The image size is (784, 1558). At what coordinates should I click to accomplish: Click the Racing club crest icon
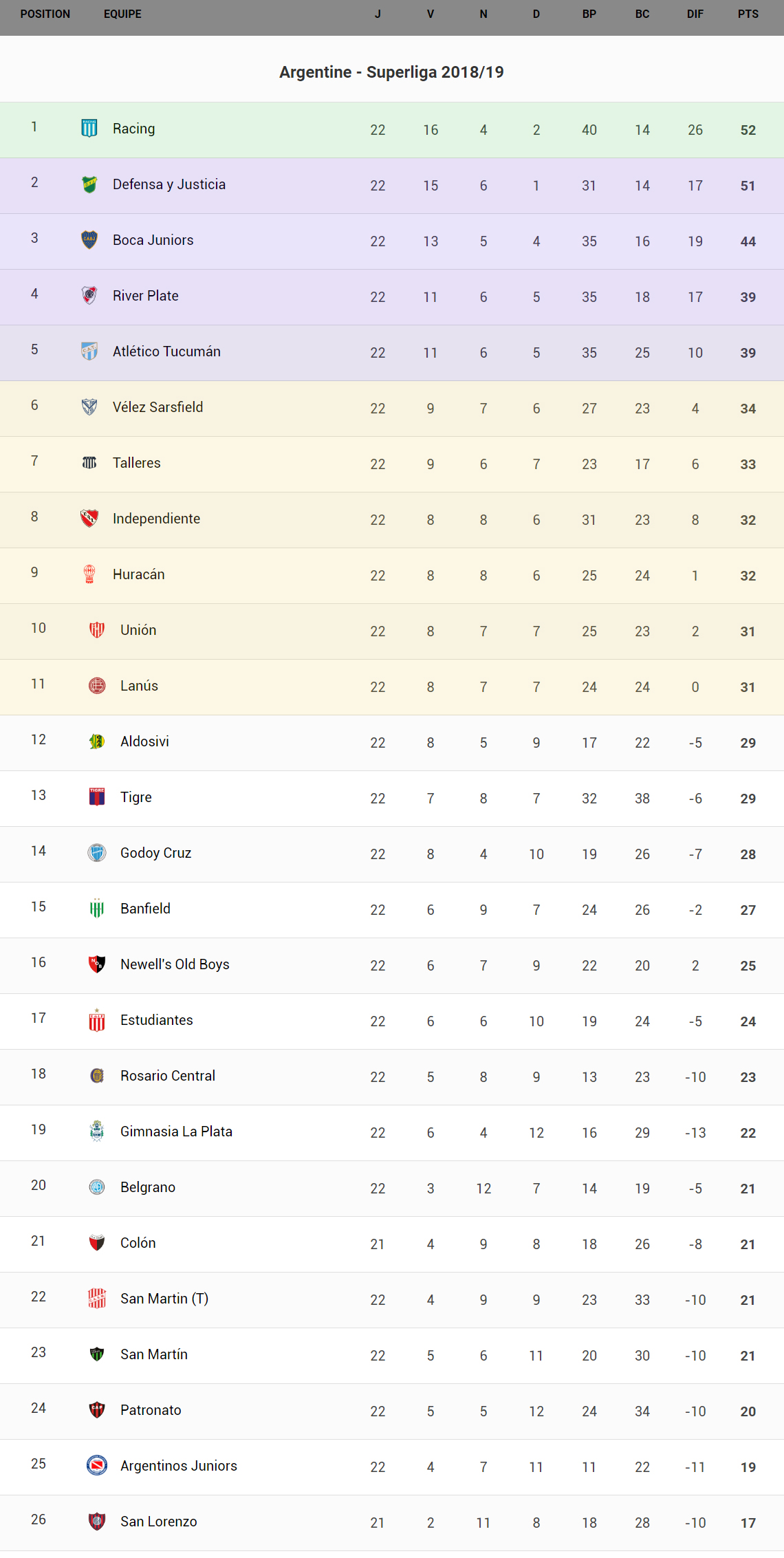tap(89, 128)
